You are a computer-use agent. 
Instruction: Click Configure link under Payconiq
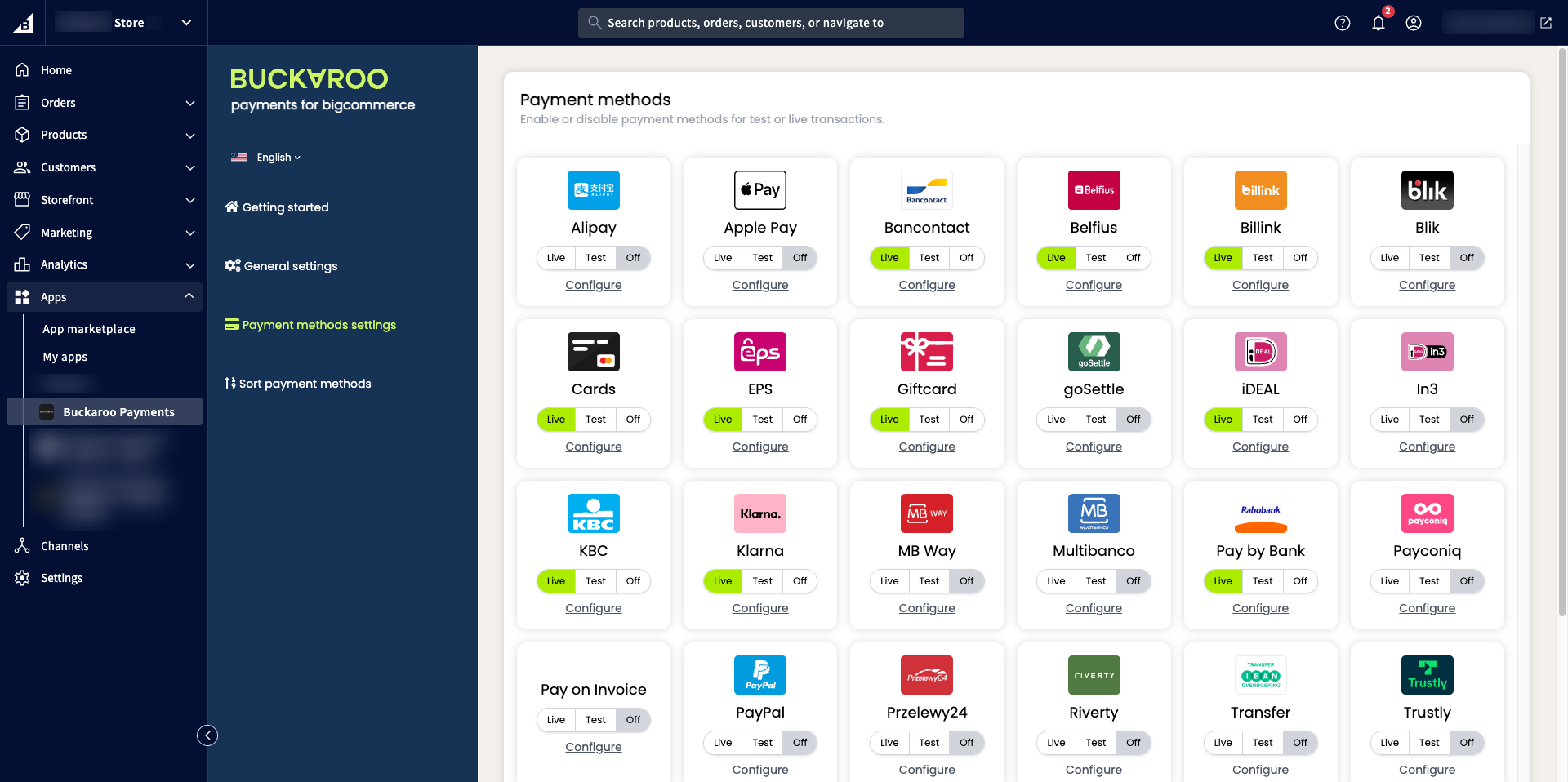point(1427,608)
